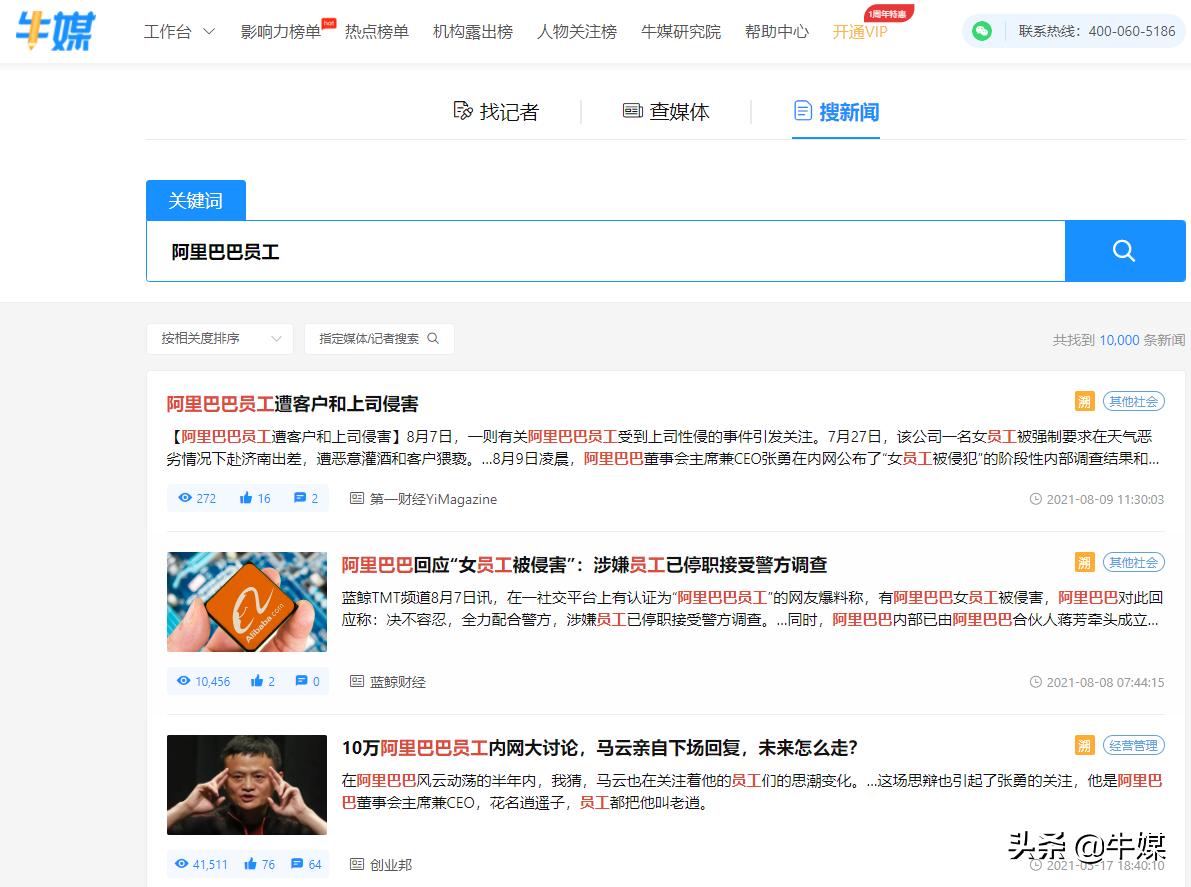Screen dimensions: 1191x887
Task: Click source 蓝鲸财经
Action: (397, 682)
